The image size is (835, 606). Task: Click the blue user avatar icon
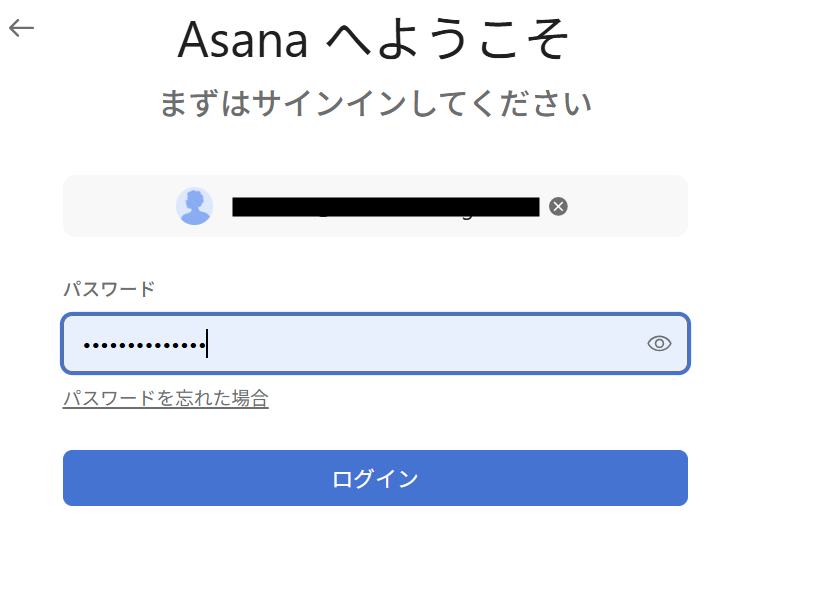click(194, 206)
